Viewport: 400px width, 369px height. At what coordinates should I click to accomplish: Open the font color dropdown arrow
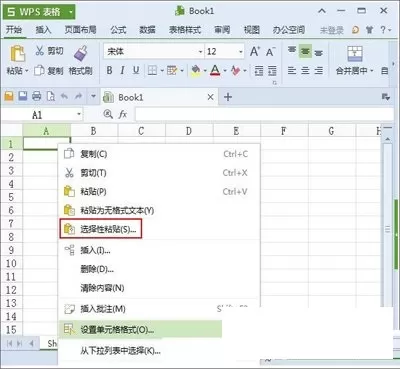[x=225, y=71]
